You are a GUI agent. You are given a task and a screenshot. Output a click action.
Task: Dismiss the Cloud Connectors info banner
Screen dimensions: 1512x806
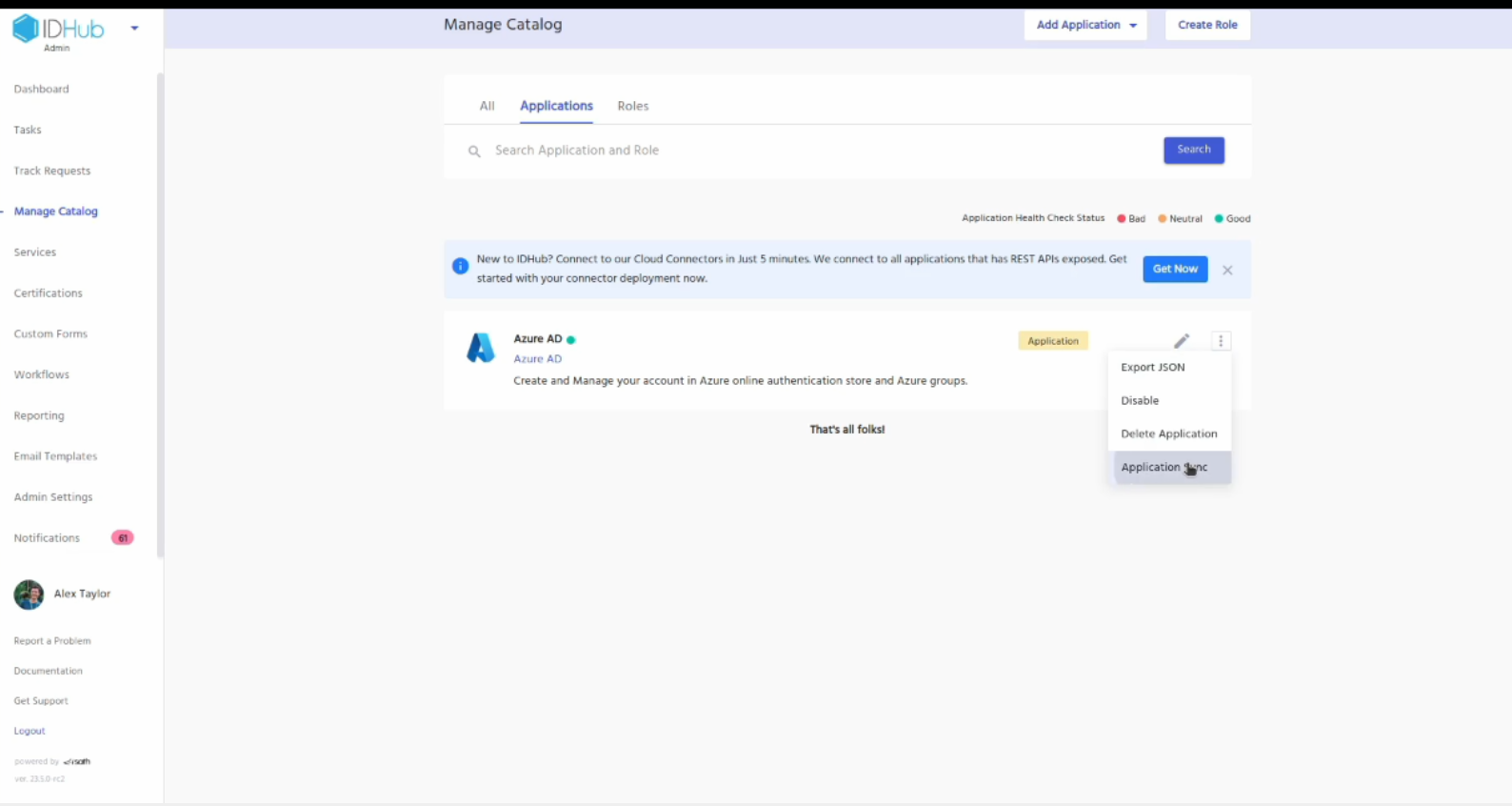click(x=1227, y=270)
